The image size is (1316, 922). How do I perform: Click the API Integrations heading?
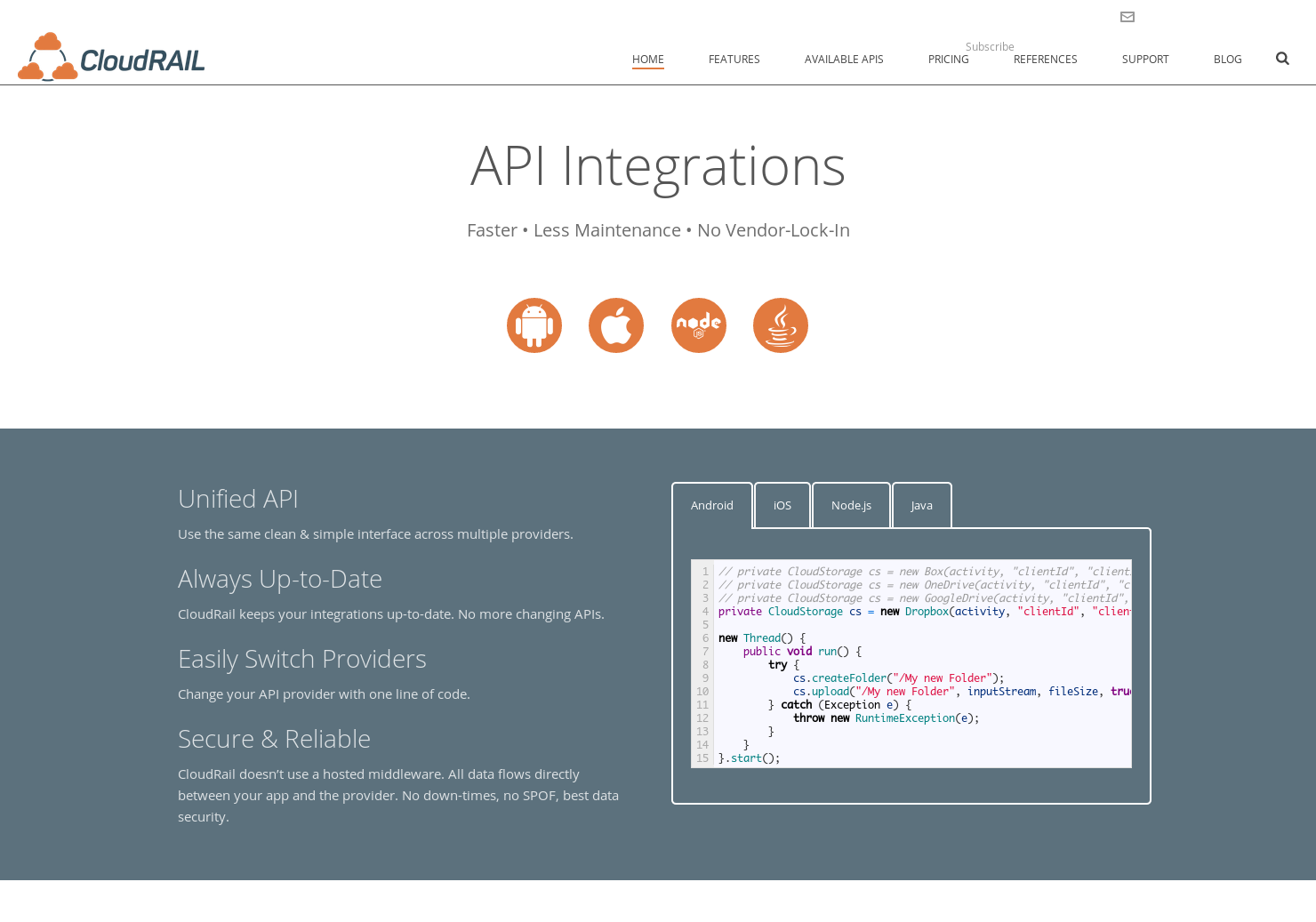click(658, 166)
